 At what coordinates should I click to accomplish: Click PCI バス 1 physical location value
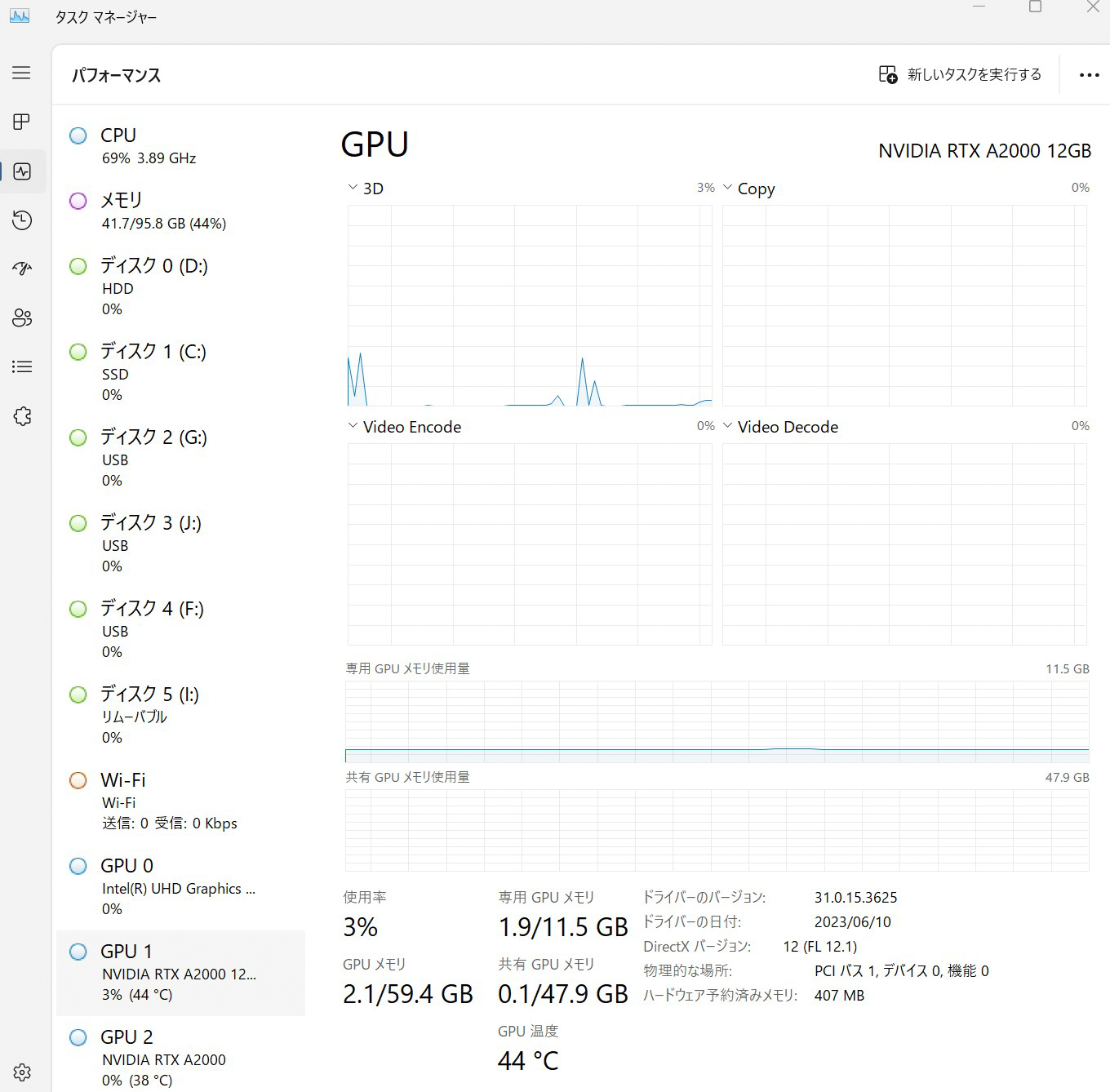(901, 971)
